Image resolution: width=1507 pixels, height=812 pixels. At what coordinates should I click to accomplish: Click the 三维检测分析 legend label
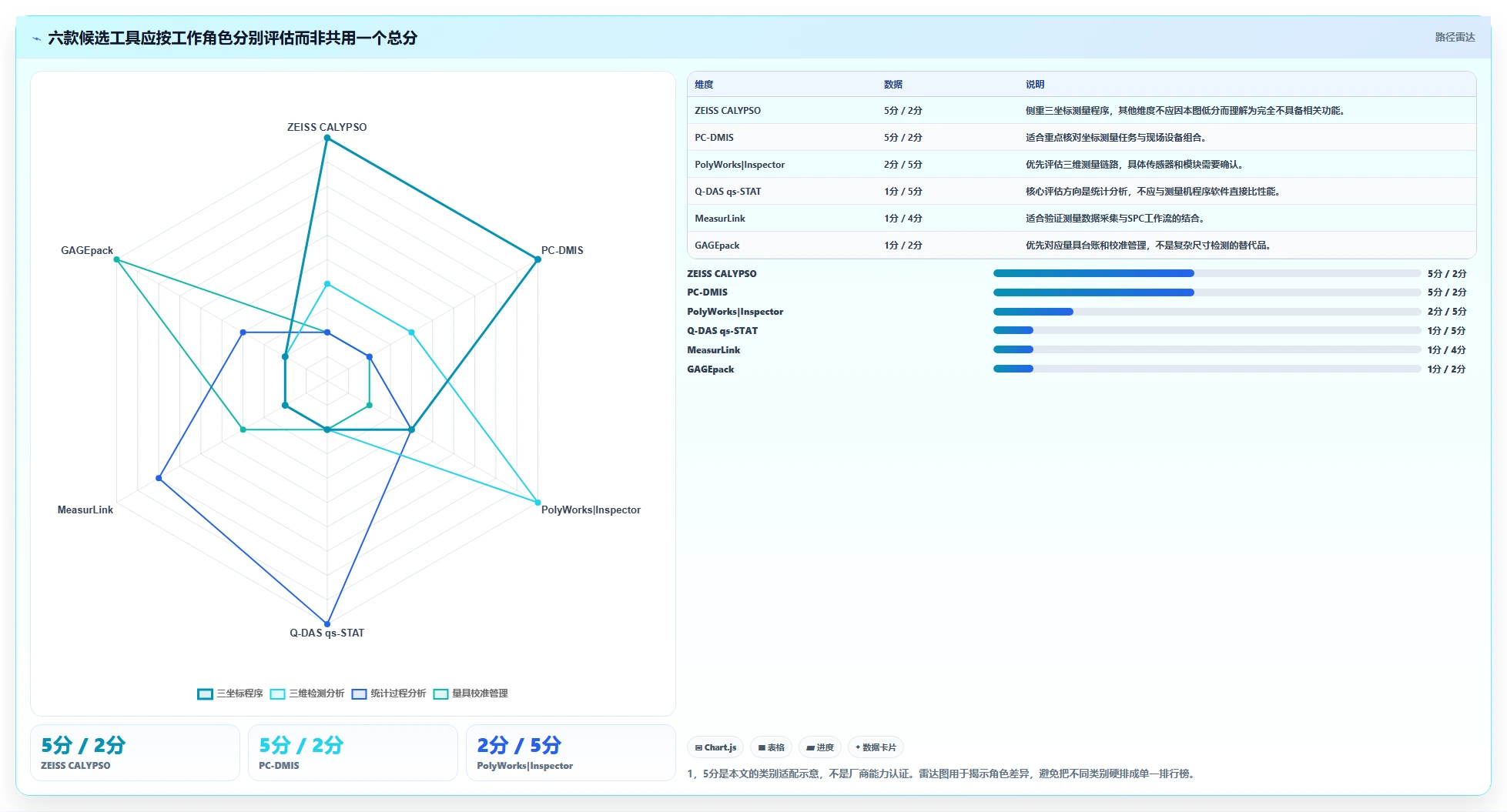coord(316,693)
